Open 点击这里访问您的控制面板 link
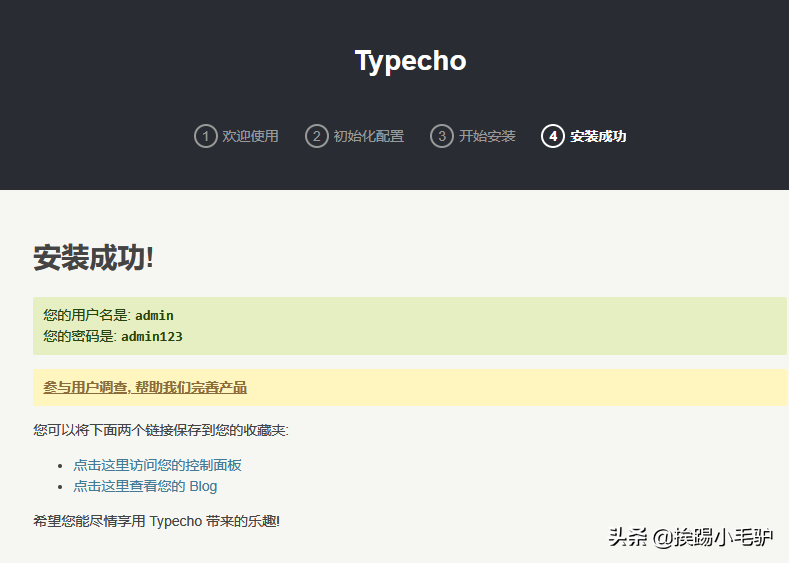 coord(157,465)
